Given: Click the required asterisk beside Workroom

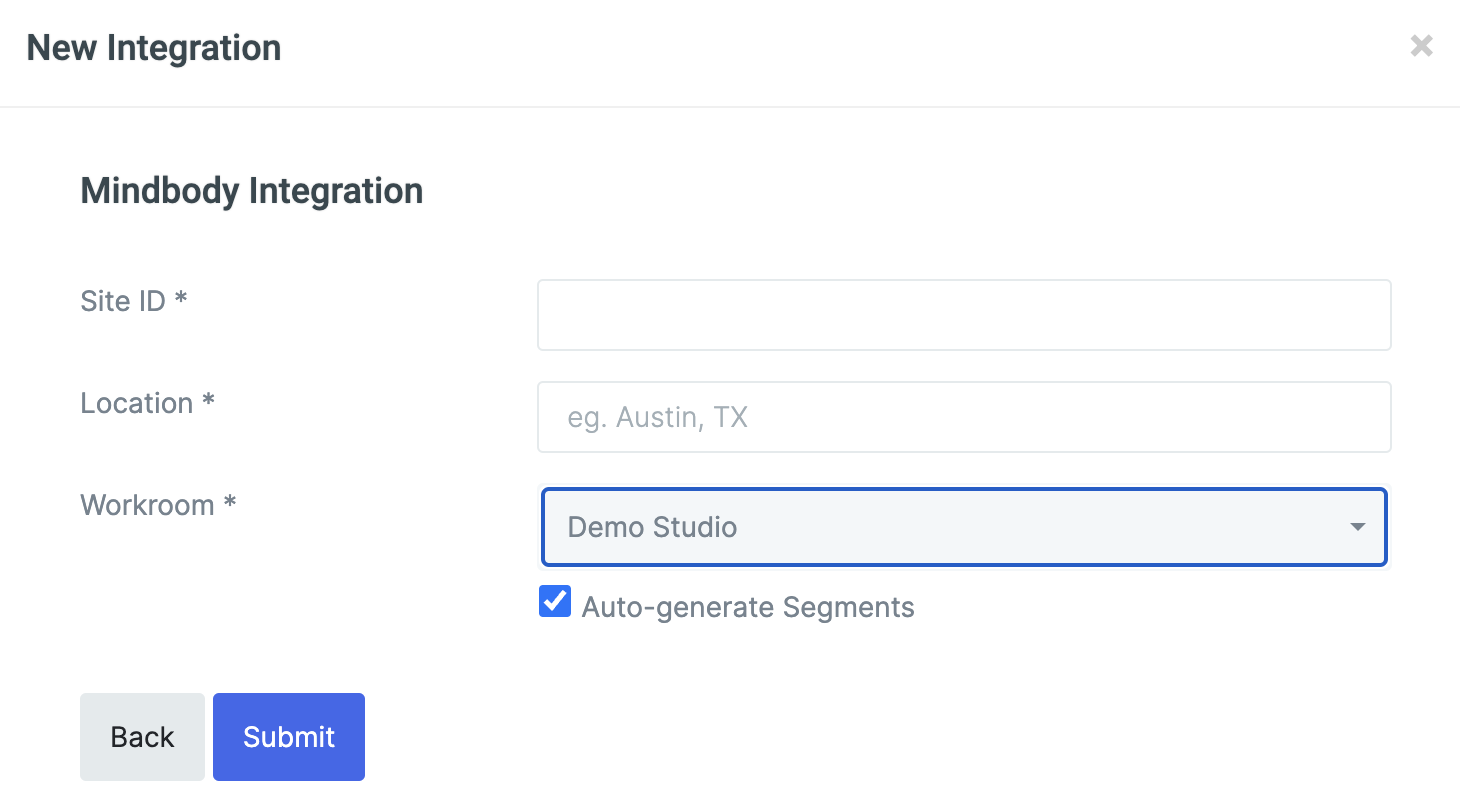Looking at the screenshot, I should [x=230, y=504].
